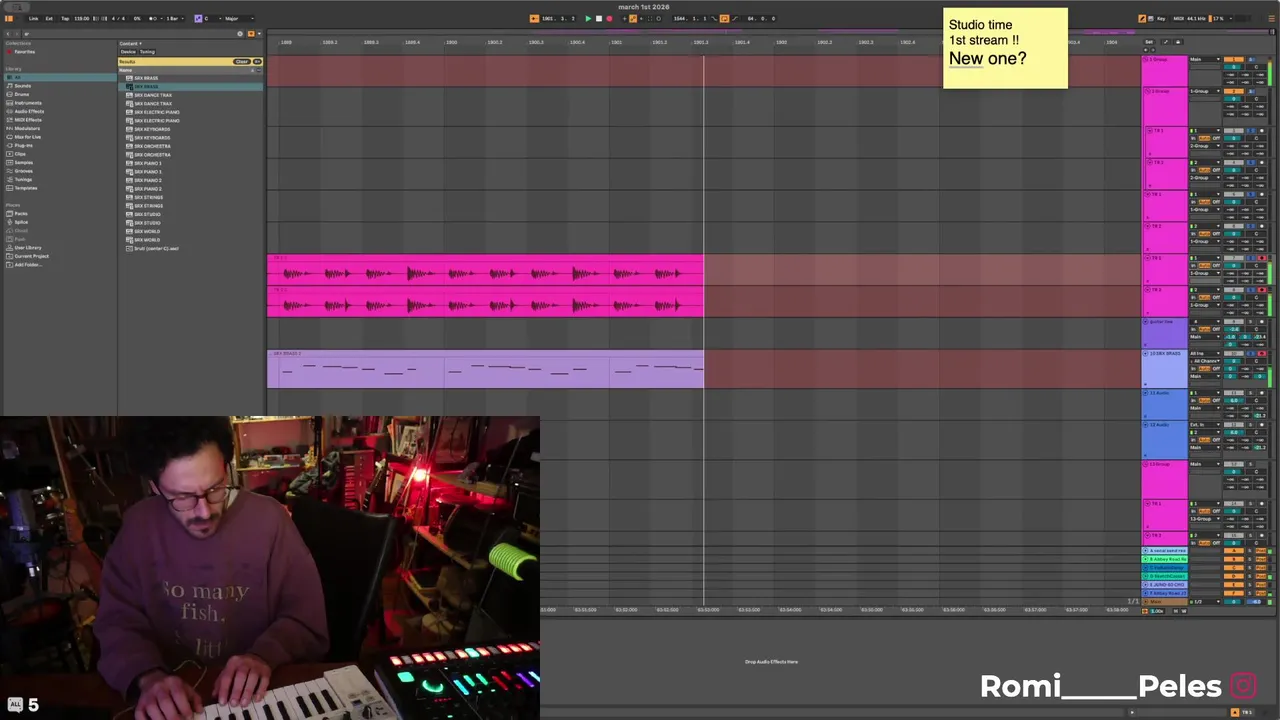Open User Library under Places
The image size is (1280, 720).
26,247
